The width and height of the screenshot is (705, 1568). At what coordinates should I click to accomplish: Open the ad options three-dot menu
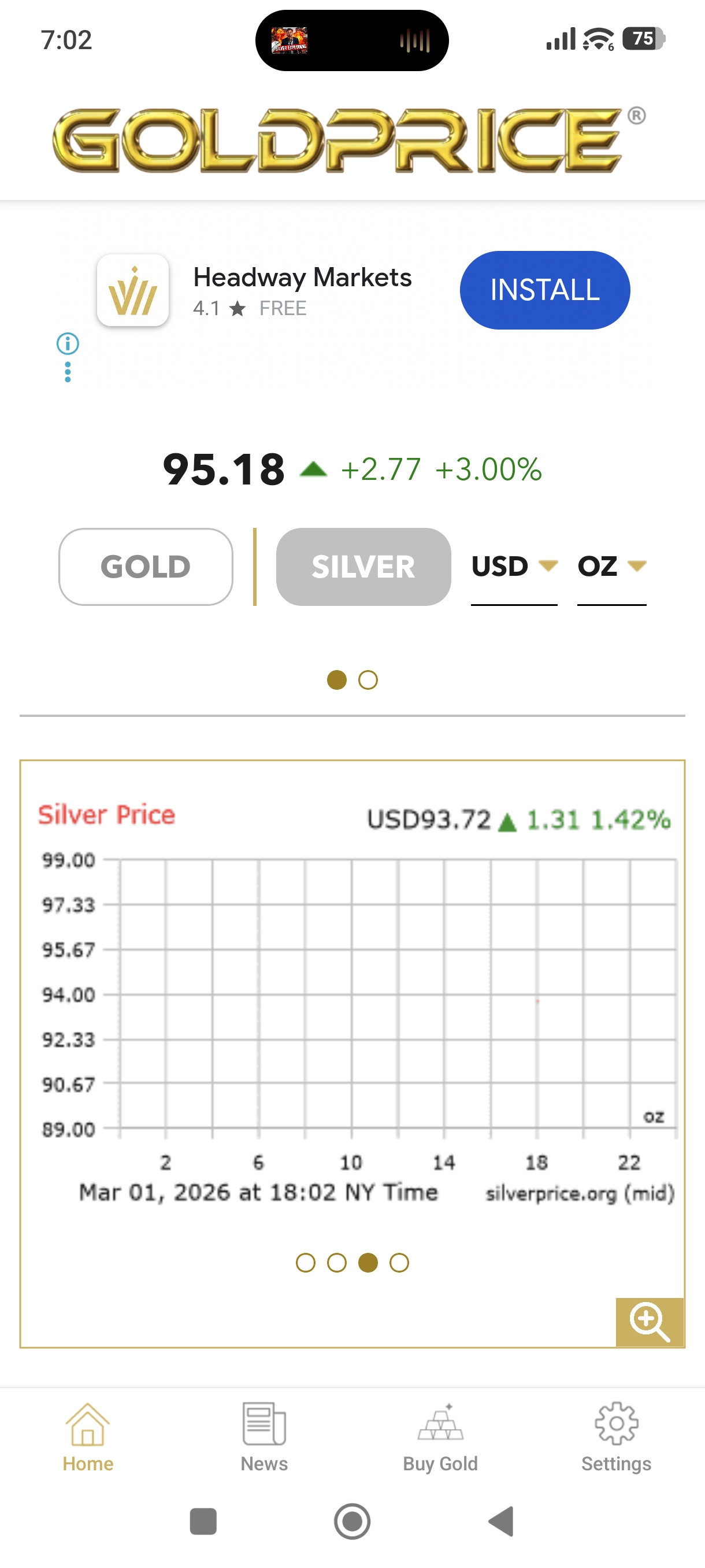click(68, 372)
